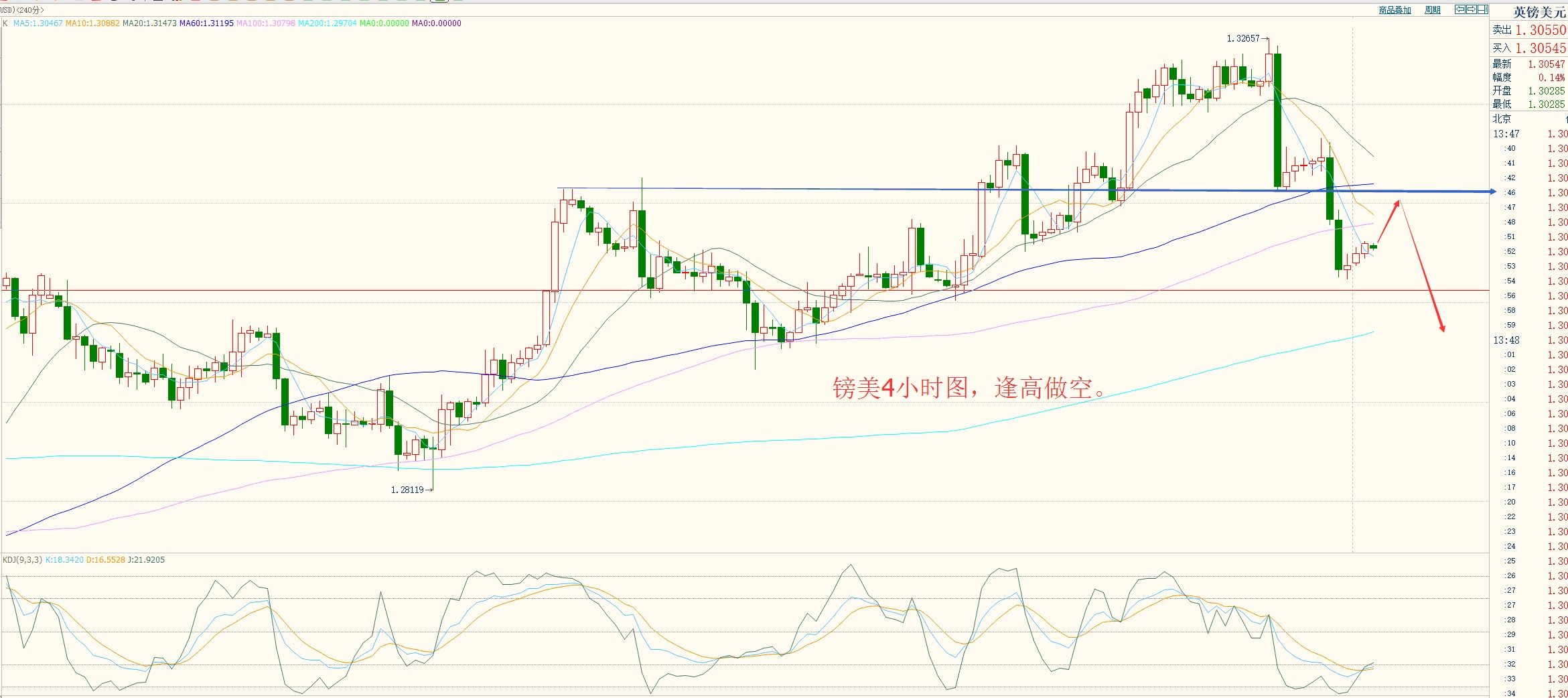Open the 周期 period selector
Screen dimensions: 1568x698
tap(1432, 10)
